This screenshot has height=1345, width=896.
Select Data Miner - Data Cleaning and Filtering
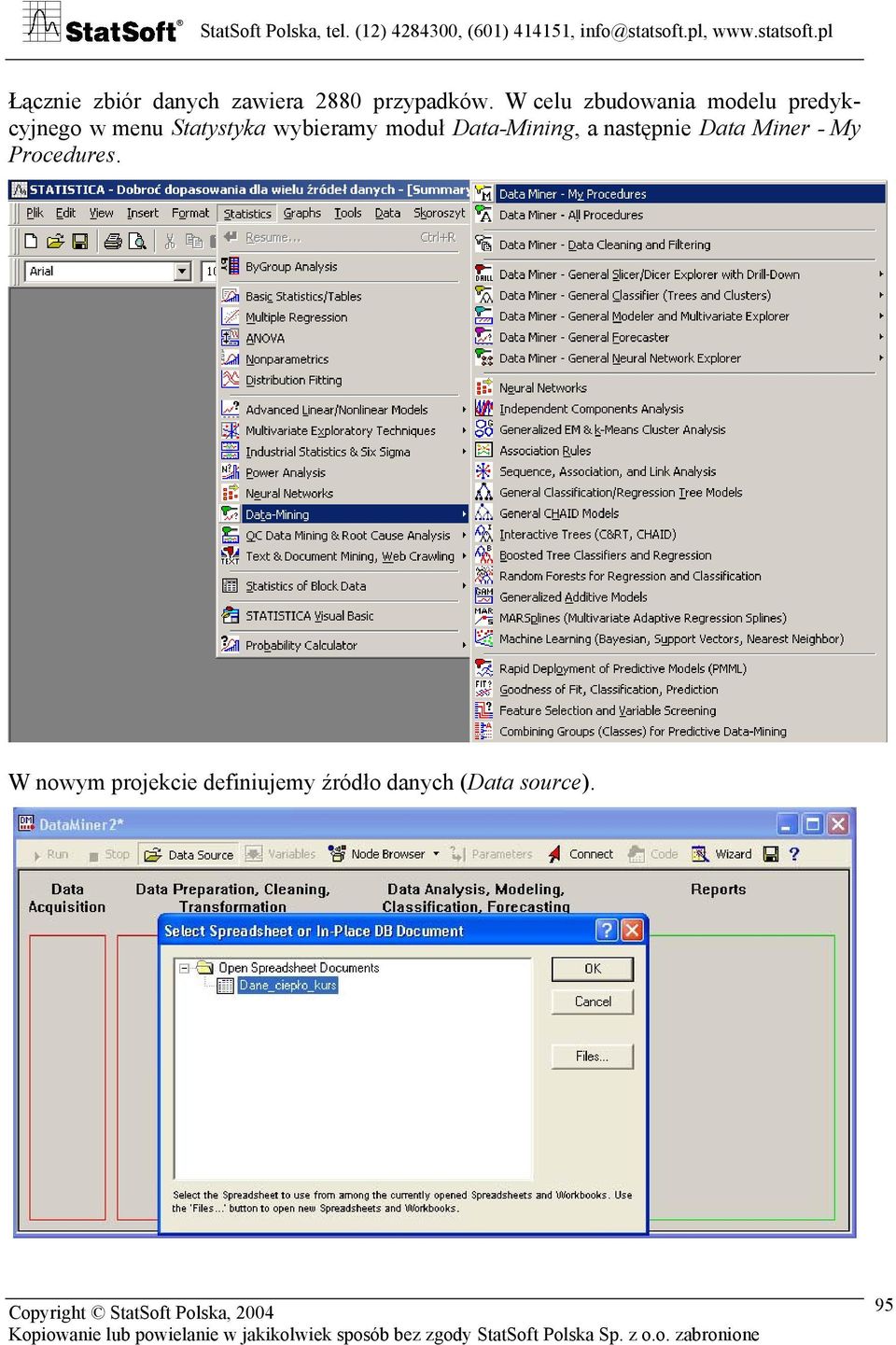679,245
